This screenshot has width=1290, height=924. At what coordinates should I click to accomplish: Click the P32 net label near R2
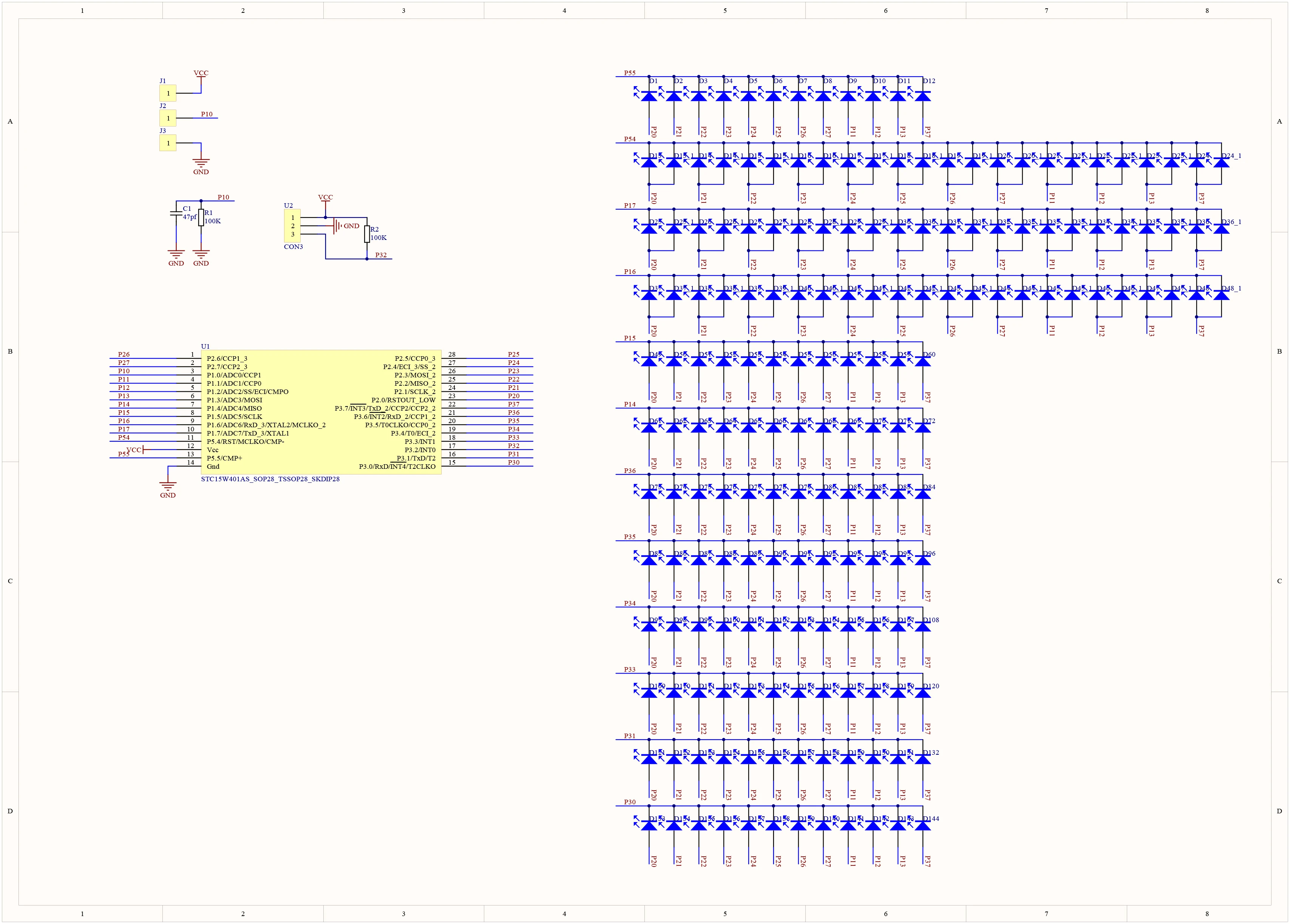380,255
